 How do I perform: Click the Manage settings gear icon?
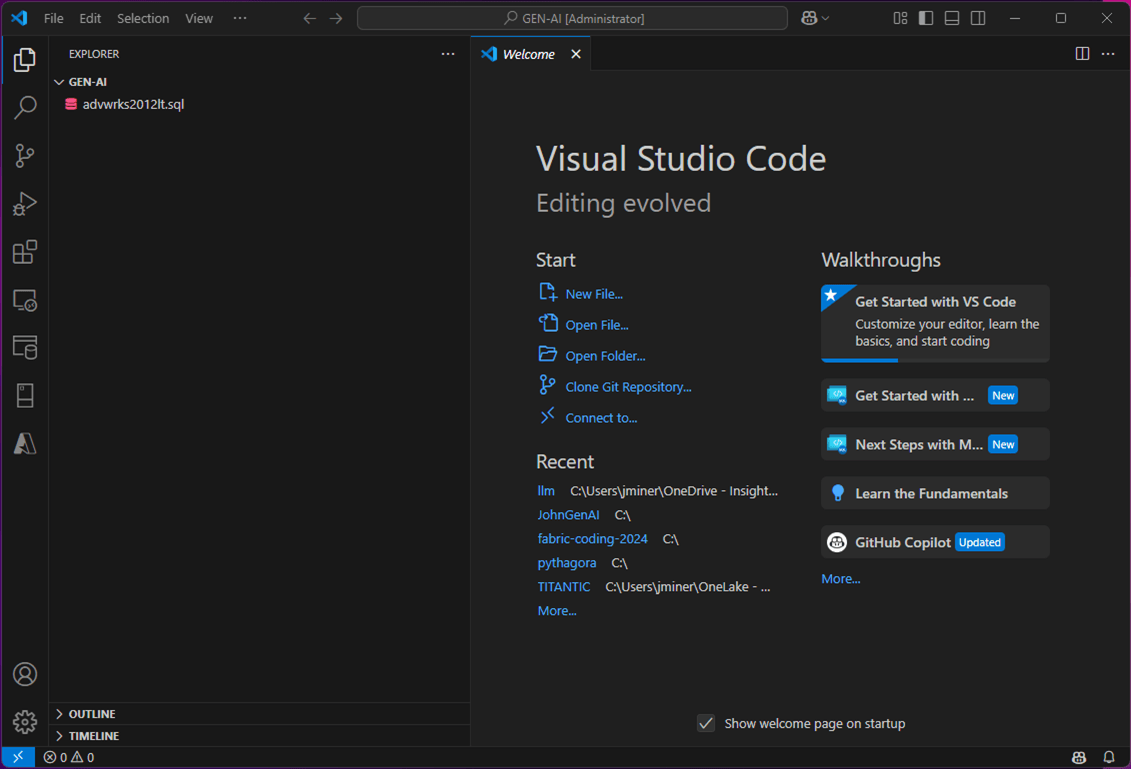click(25, 721)
